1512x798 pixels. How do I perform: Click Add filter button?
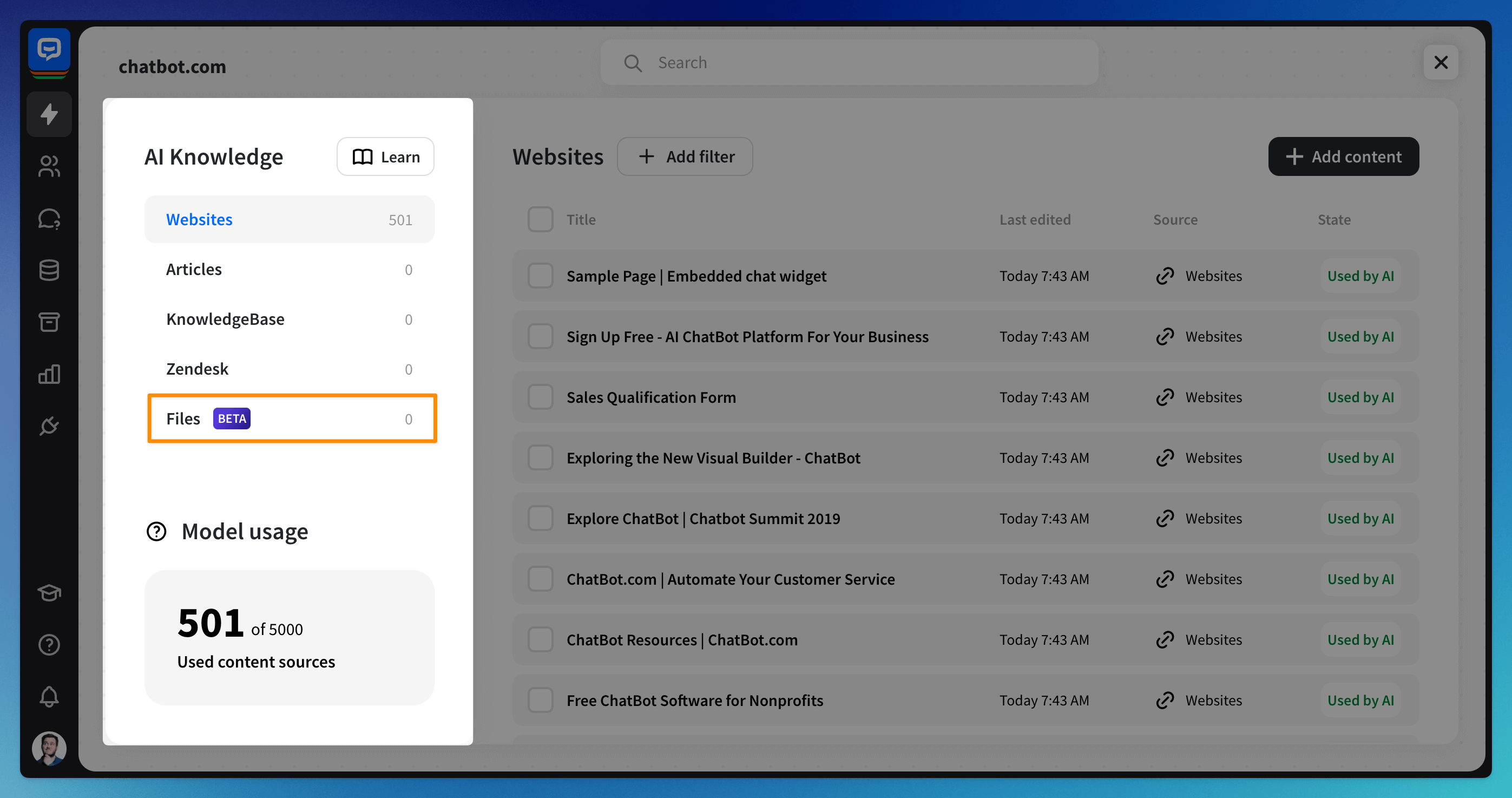click(x=685, y=157)
